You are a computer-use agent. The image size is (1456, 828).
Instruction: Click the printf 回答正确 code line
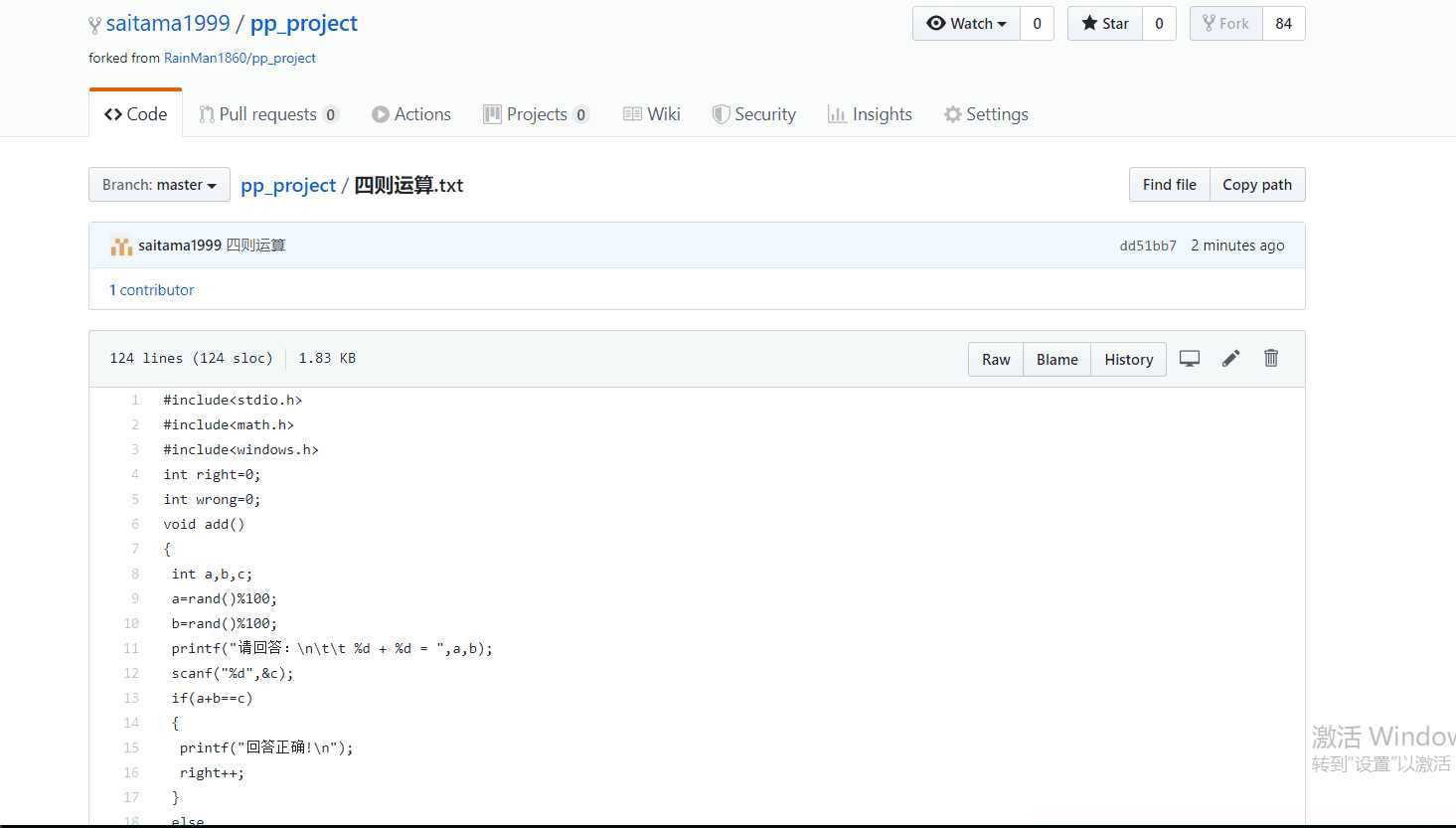[266, 747]
